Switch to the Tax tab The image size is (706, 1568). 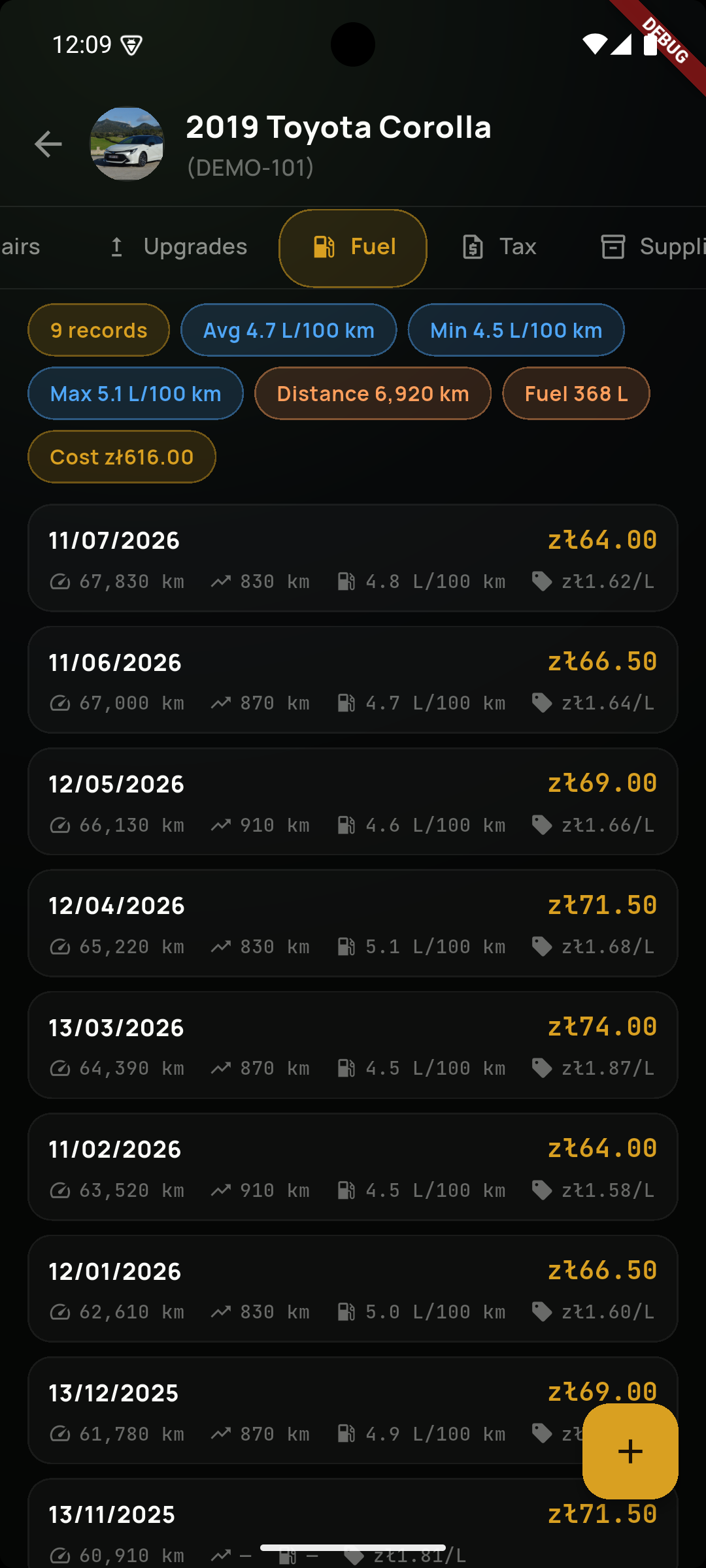[x=499, y=247]
